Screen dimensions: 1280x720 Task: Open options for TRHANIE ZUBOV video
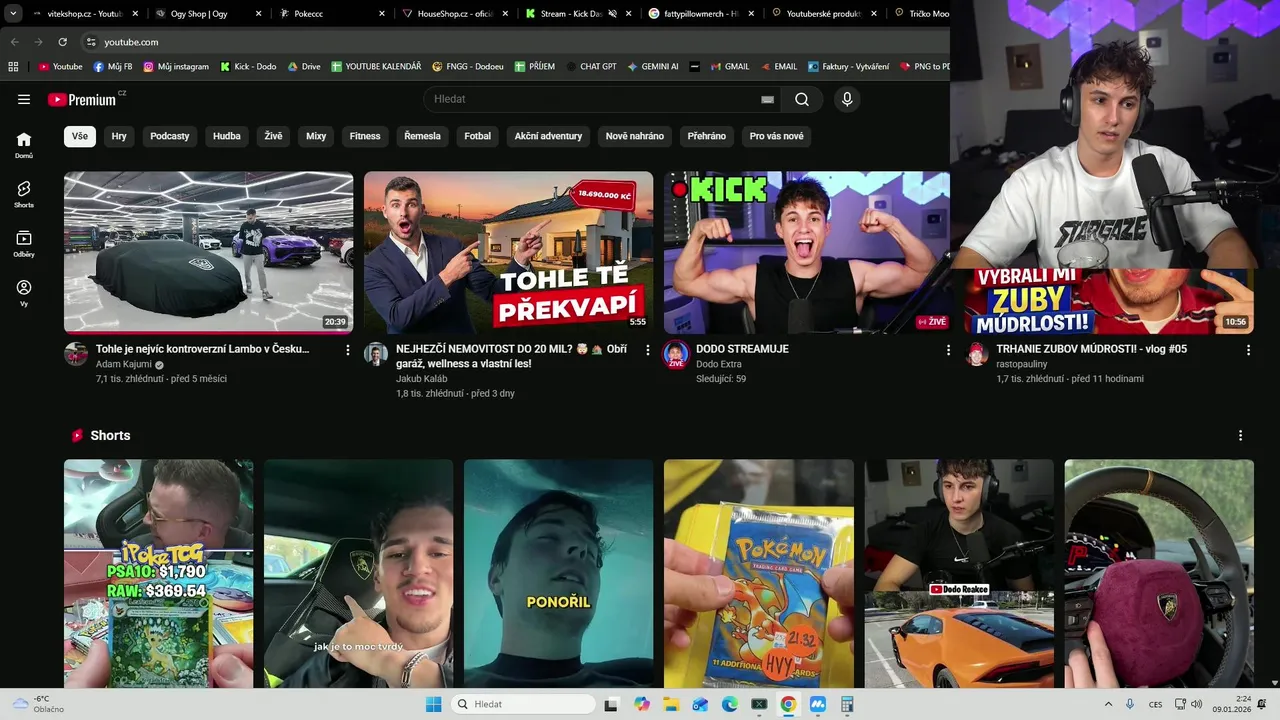tap(1248, 350)
